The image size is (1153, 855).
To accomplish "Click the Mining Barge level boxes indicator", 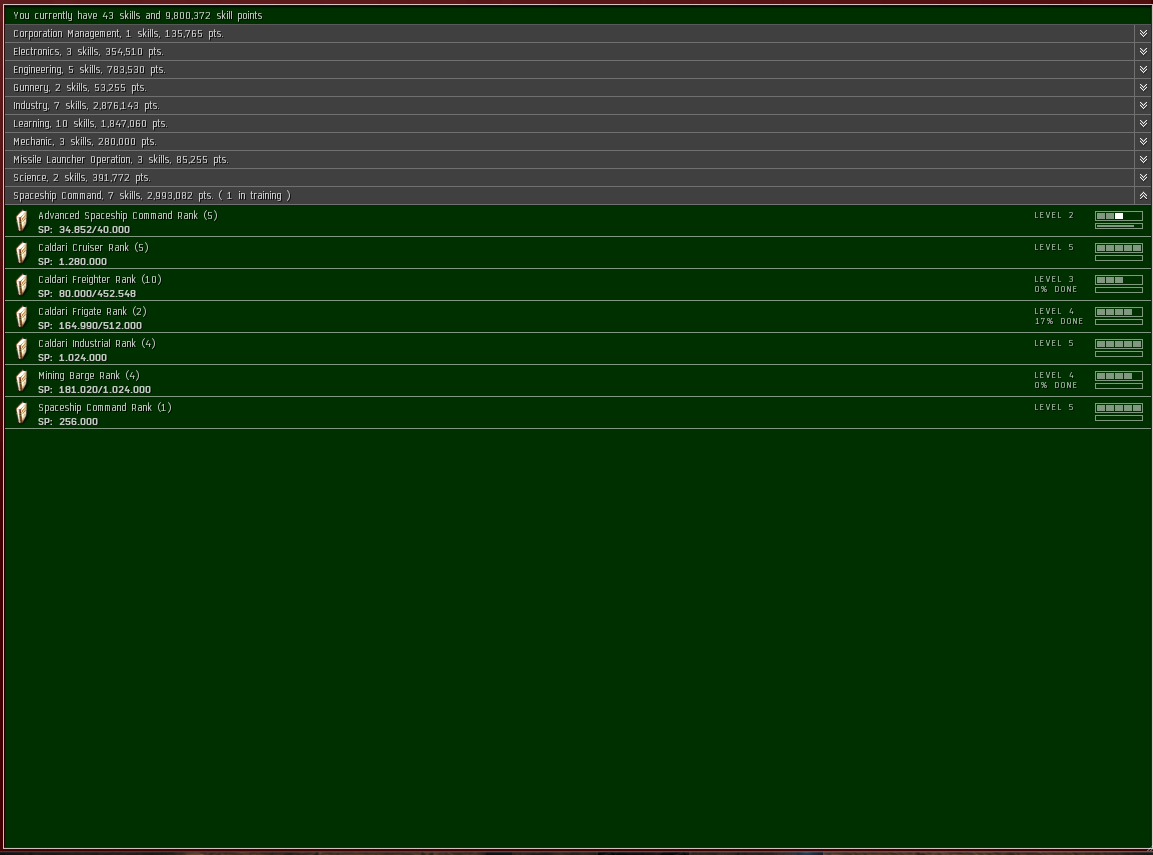I will pyautogui.click(x=1118, y=376).
